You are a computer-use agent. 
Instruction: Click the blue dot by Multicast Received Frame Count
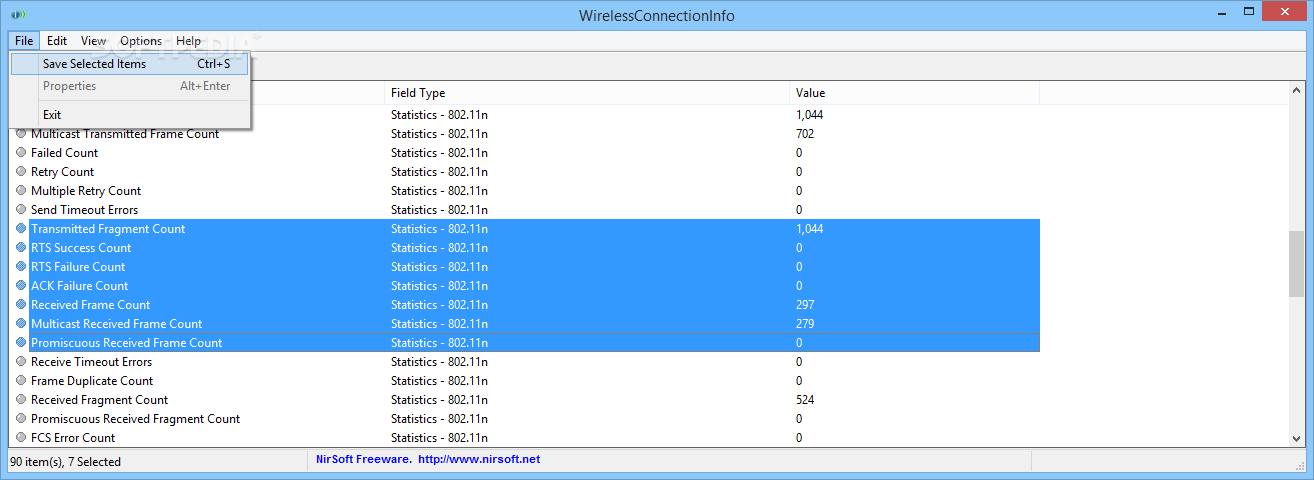point(22,324)
